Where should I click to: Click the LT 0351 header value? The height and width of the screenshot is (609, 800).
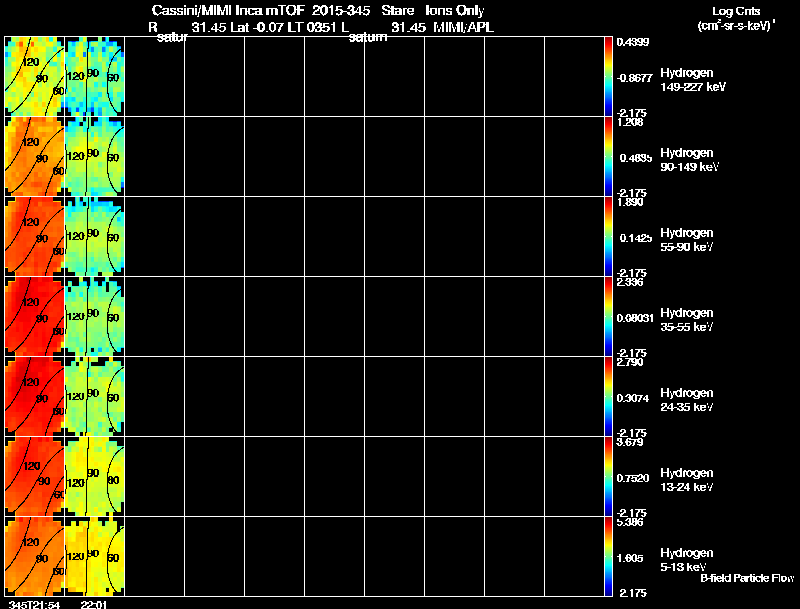(x=312, y=28)
